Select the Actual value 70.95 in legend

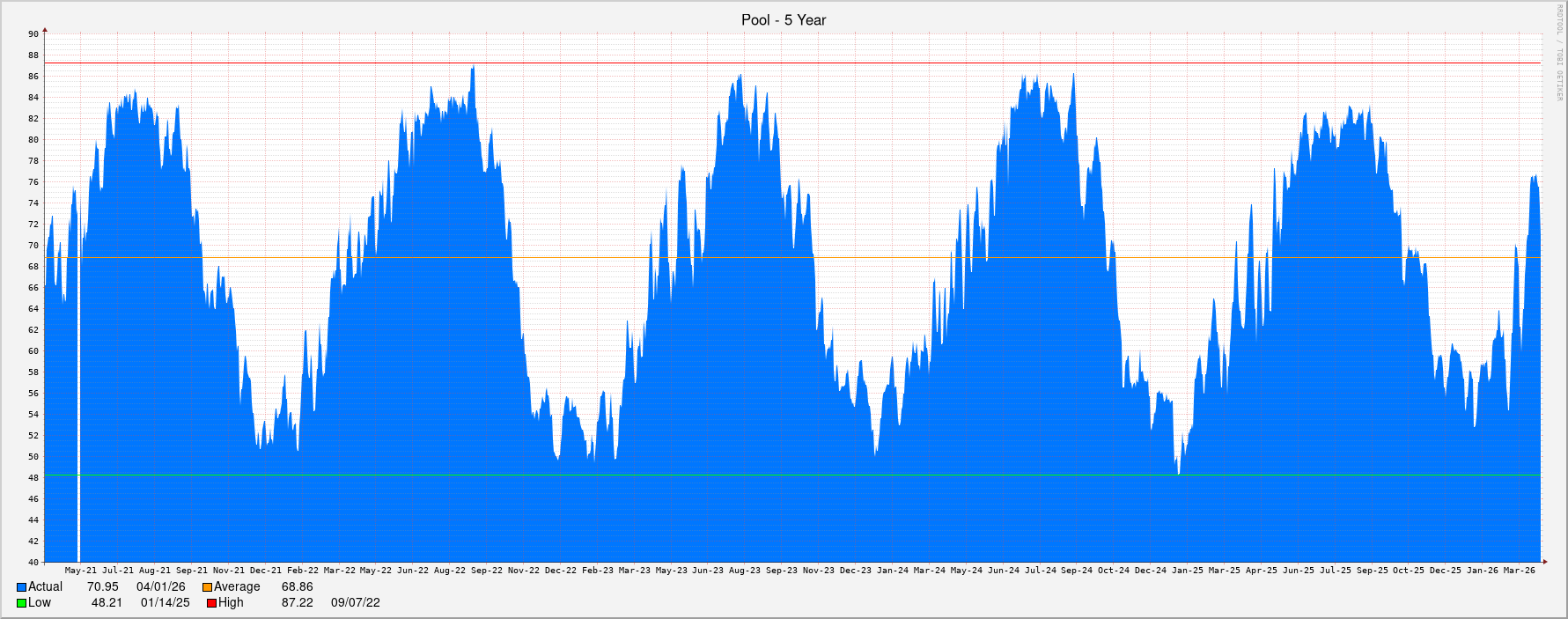102,587
